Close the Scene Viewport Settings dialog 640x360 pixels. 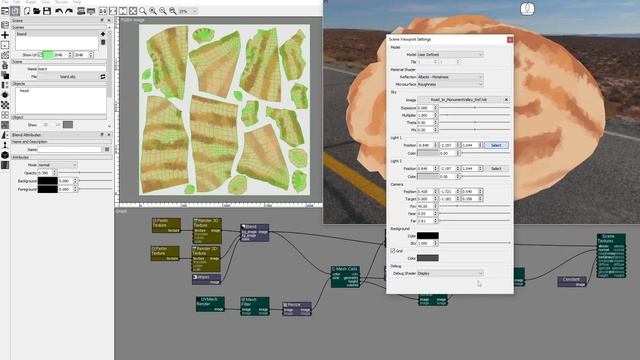(x=509, y=39)
